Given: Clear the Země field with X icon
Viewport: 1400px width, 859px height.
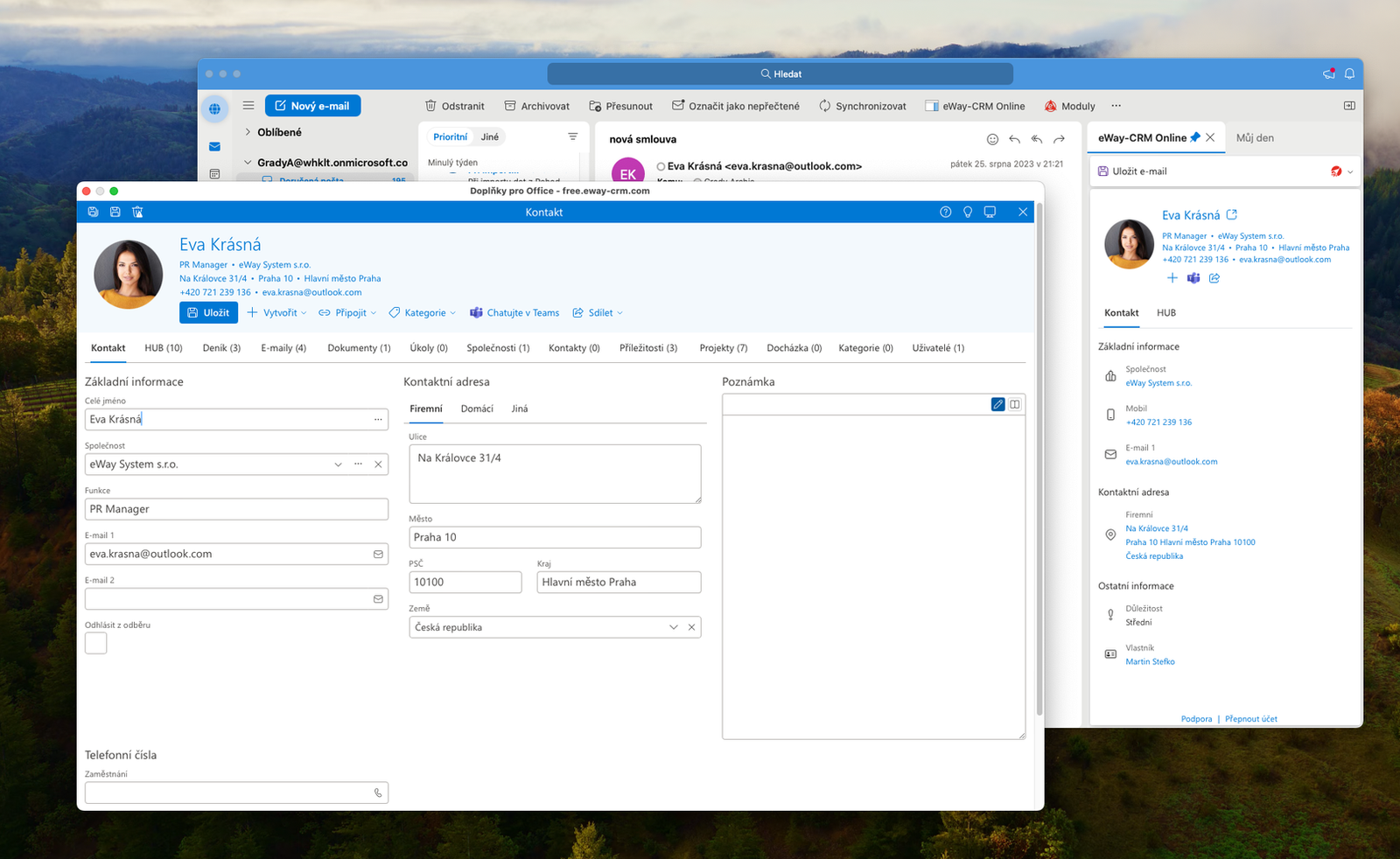Looking at the screenshot, I should tap(691, 627).
